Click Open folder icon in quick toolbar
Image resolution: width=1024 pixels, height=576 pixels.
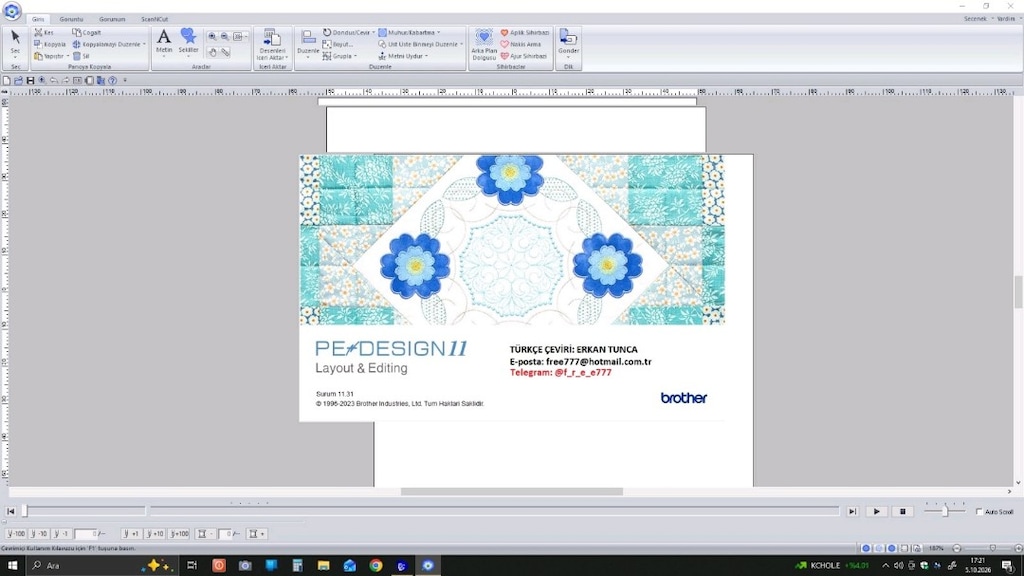click(x=18, y=80)
